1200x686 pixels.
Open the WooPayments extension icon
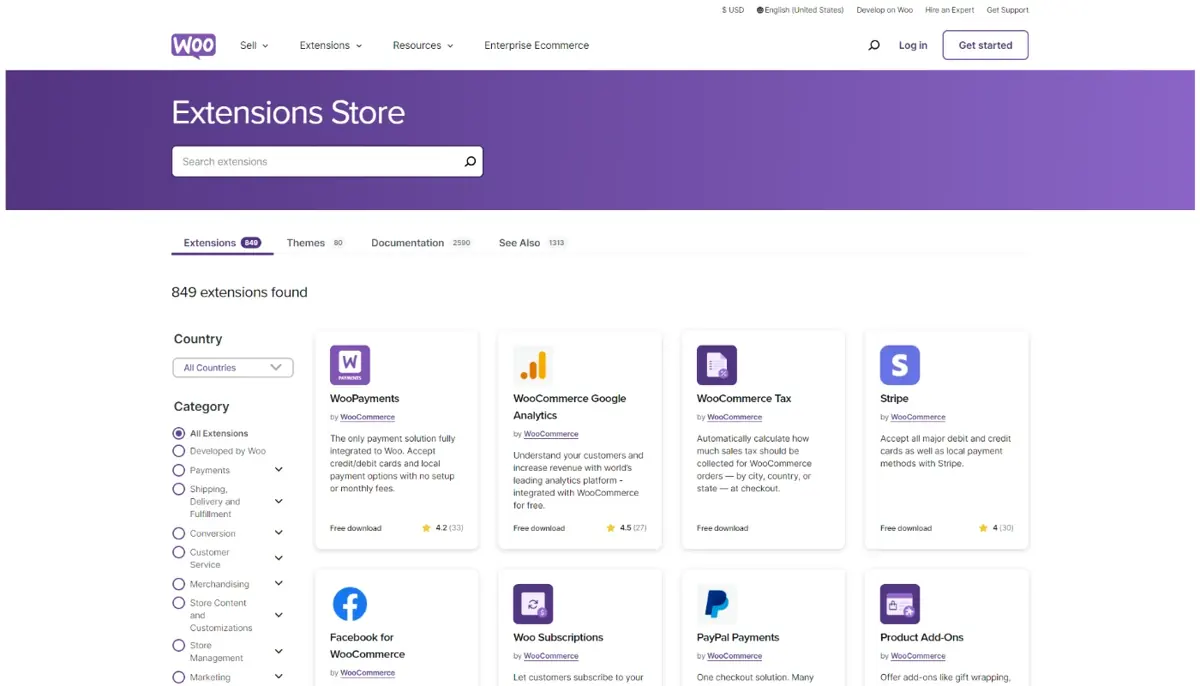click(350, 365)
